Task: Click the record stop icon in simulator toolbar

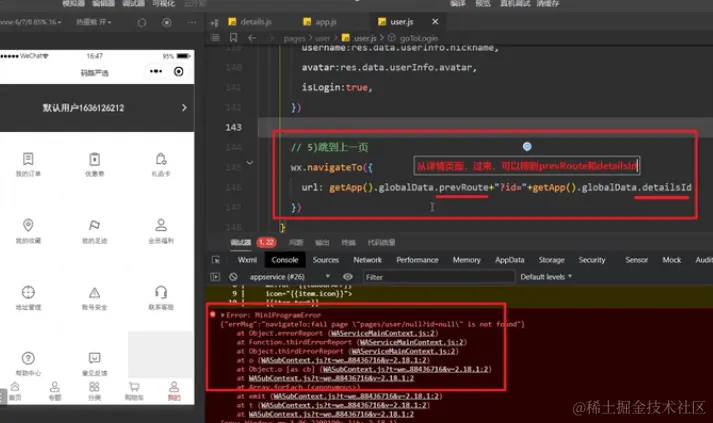Action: tap(167, 22)
